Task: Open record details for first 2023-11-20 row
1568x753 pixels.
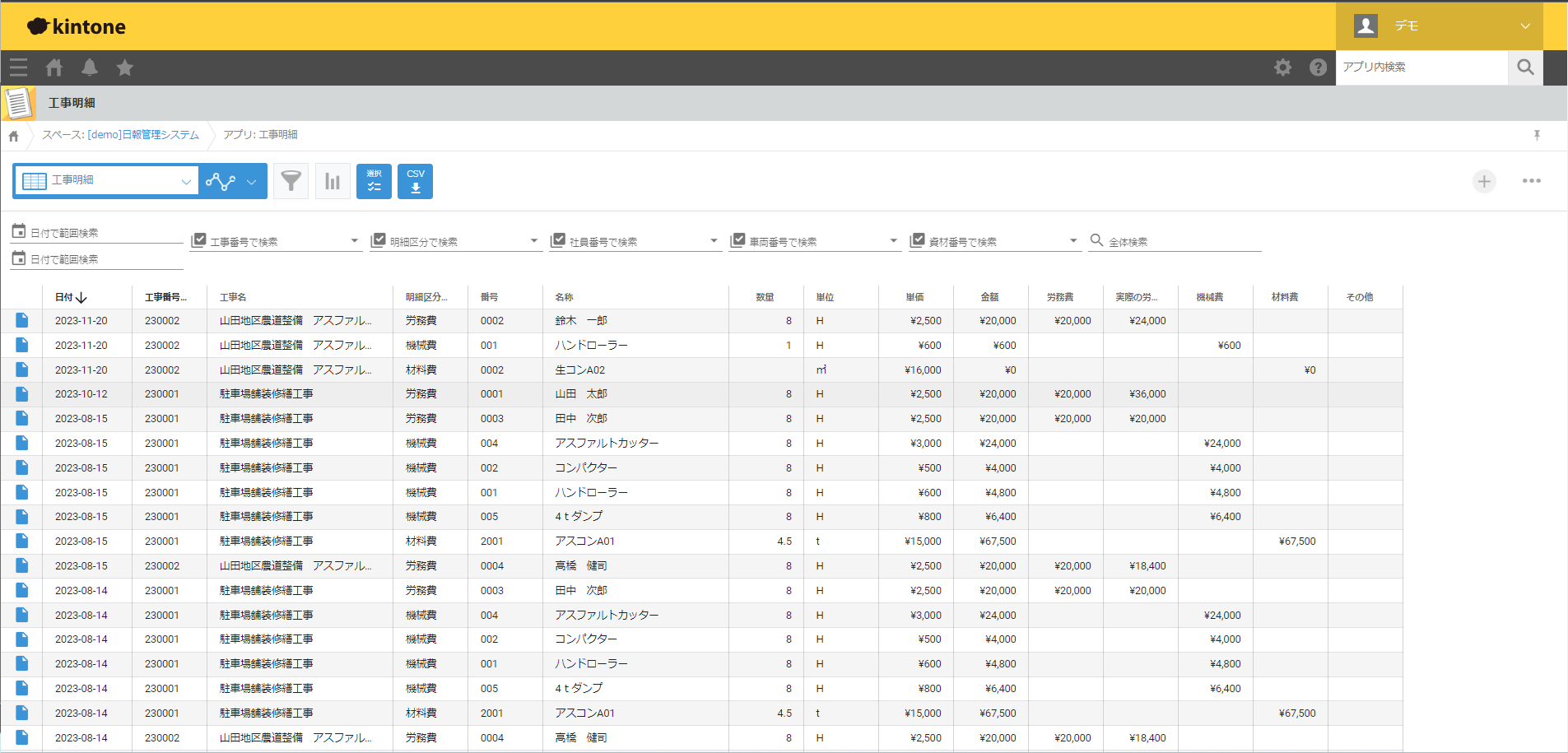Action: tap(22, 321)
